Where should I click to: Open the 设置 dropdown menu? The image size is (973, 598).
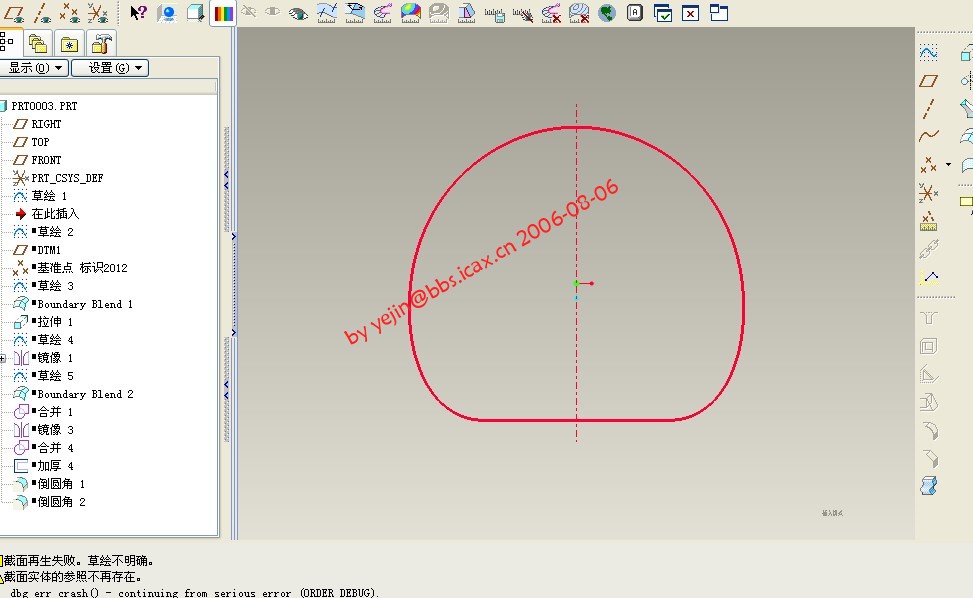click(109, 68)
